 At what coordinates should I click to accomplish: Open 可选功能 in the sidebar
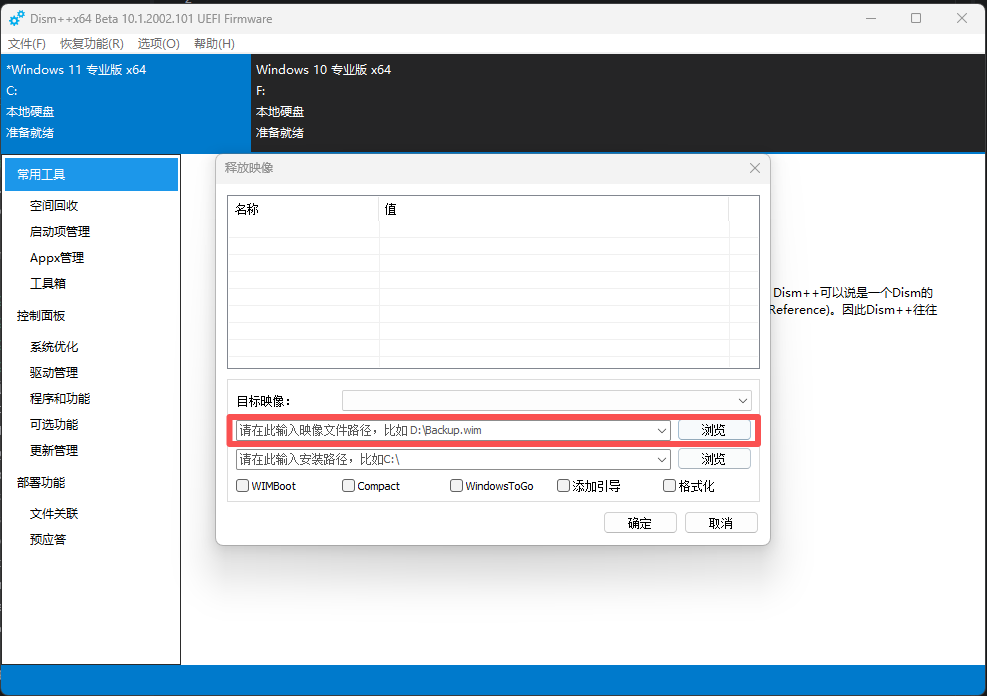click(x=54, y=425)
